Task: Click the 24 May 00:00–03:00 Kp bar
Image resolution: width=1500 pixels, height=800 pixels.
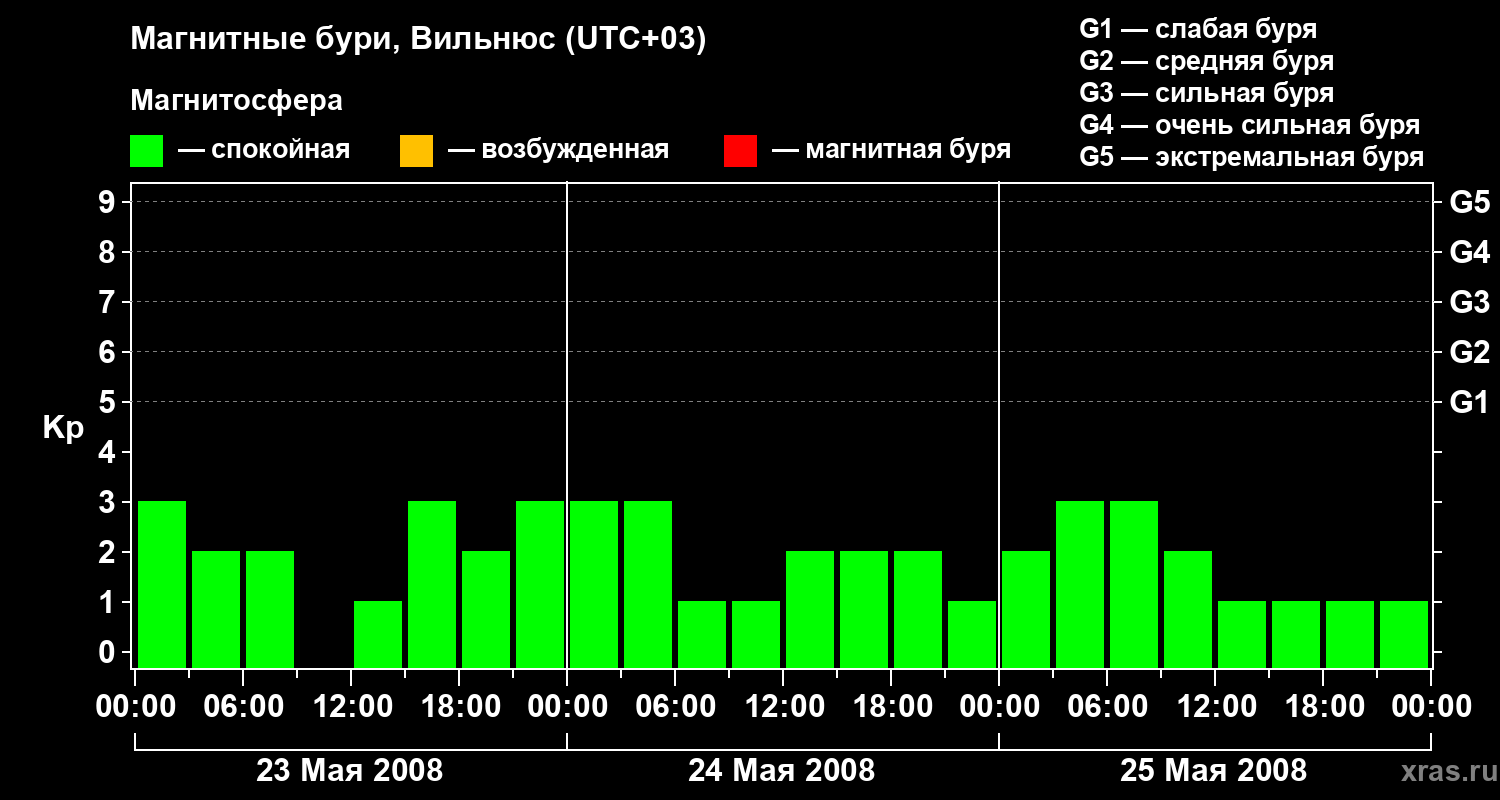Action: point(594,584)
